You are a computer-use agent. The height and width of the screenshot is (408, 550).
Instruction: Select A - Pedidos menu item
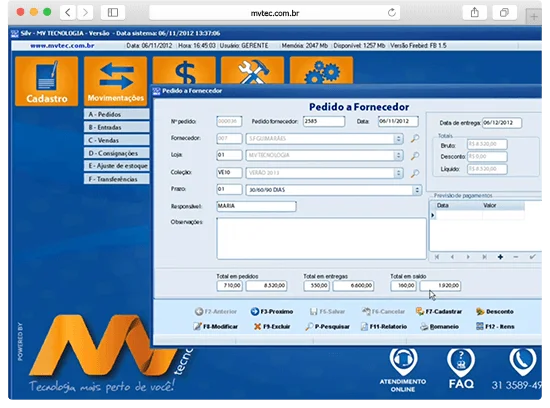click(x=116, y=114)
